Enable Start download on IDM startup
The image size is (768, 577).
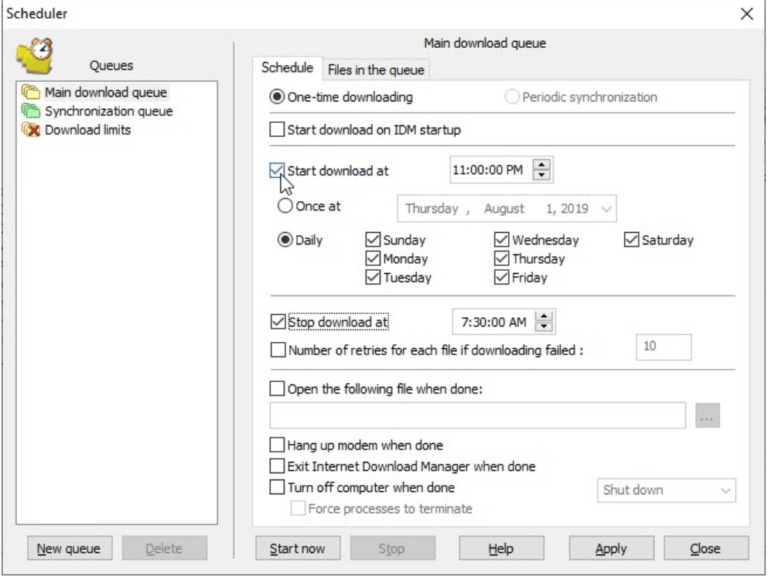pos(277,130)
